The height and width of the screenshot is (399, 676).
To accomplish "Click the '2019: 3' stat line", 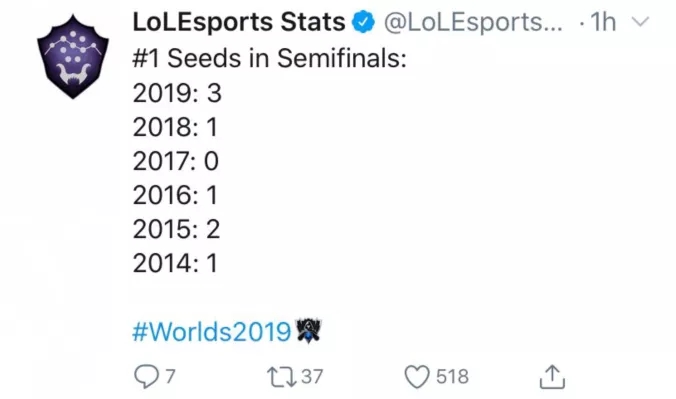I will pyautogui.click(x=177, y=93).
